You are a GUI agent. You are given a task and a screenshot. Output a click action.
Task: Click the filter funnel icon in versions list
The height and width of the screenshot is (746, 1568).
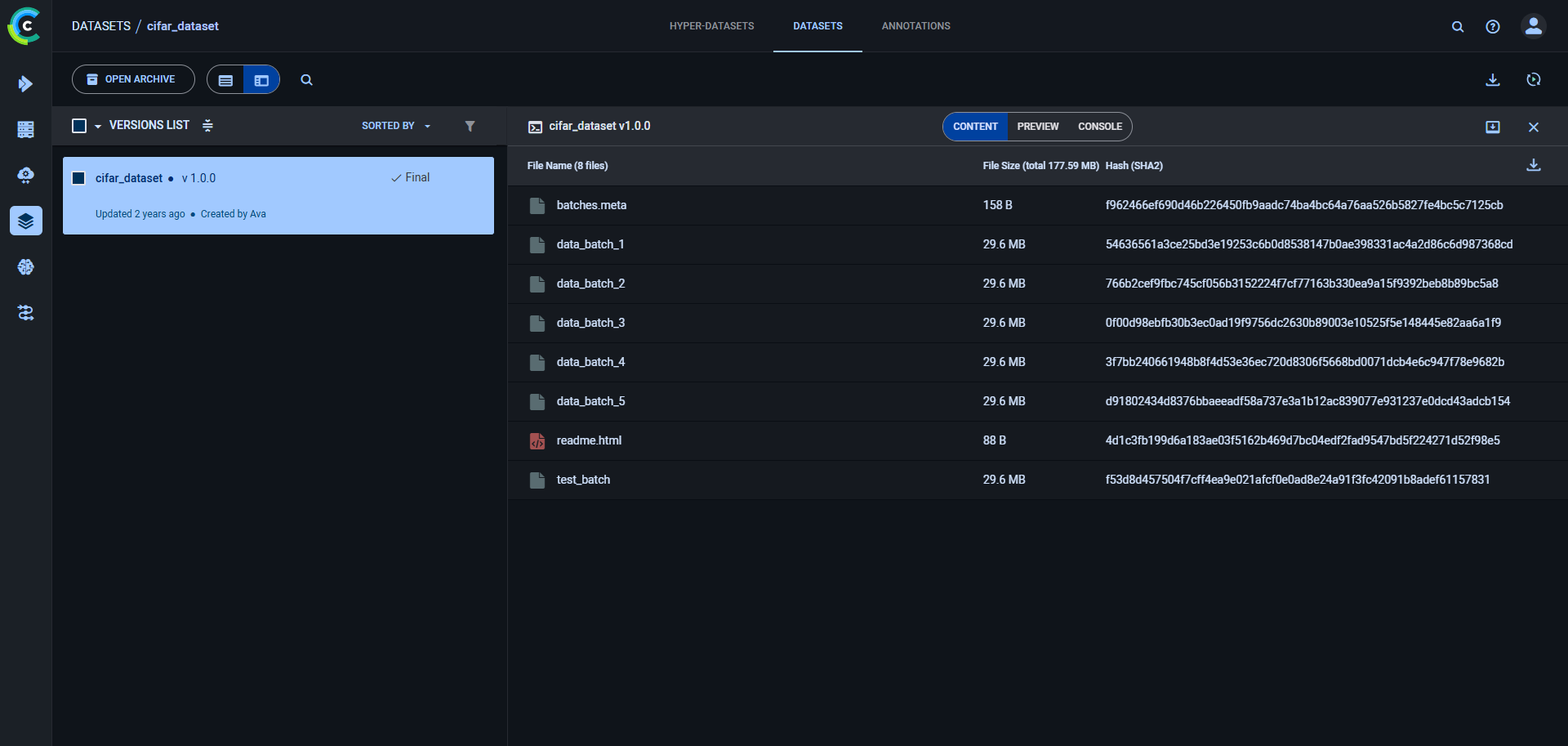[470, 126]
